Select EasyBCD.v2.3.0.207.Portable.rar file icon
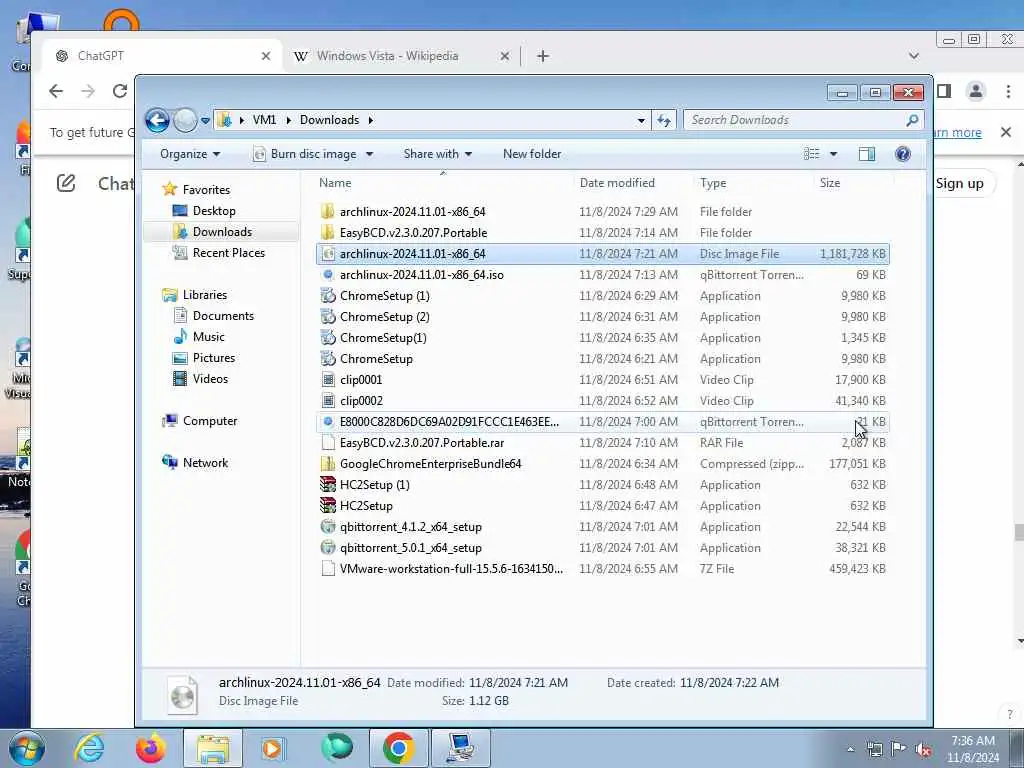The width and height of the screenshot is (1024, 768). [328, 443]
